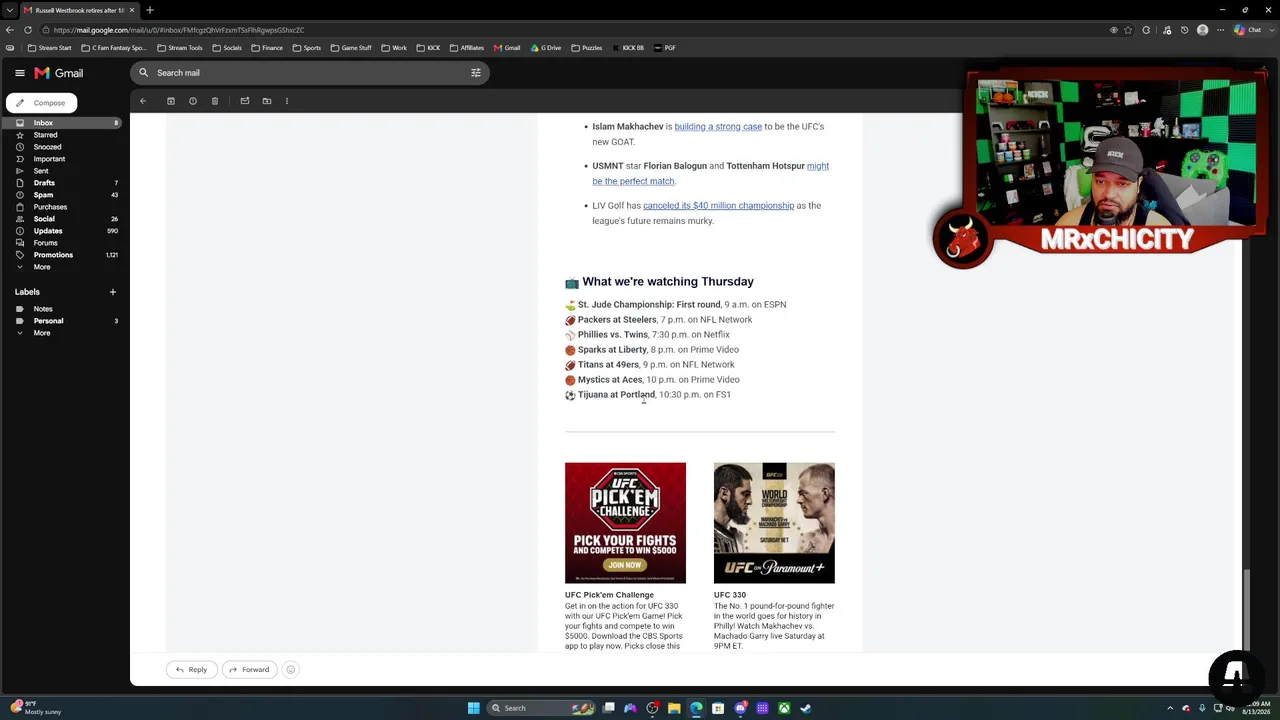Reply to this email
Viewport: 1280px width, 720px height.
click(191, 670)
